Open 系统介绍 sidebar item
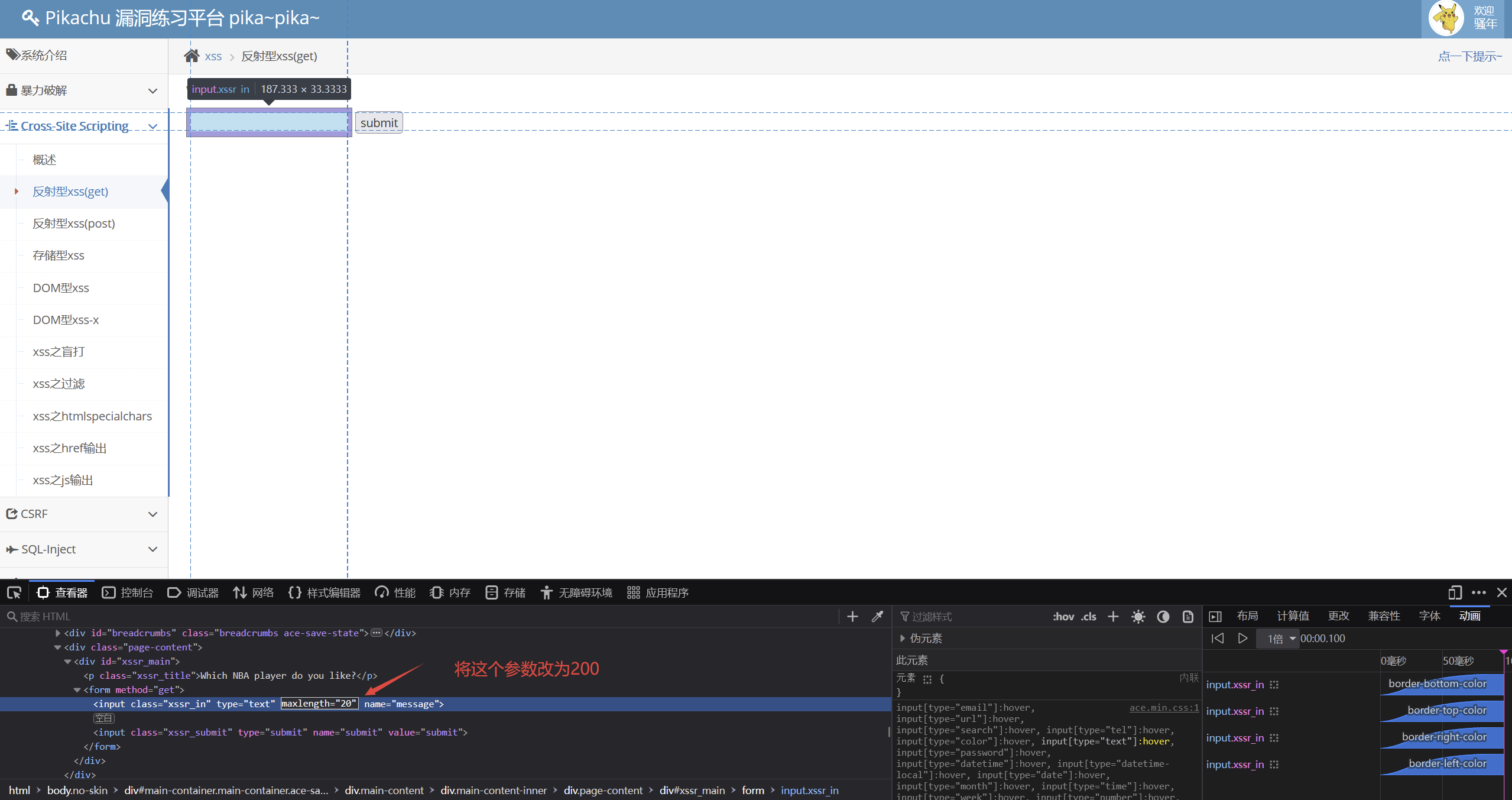 (x=84, y=56)
